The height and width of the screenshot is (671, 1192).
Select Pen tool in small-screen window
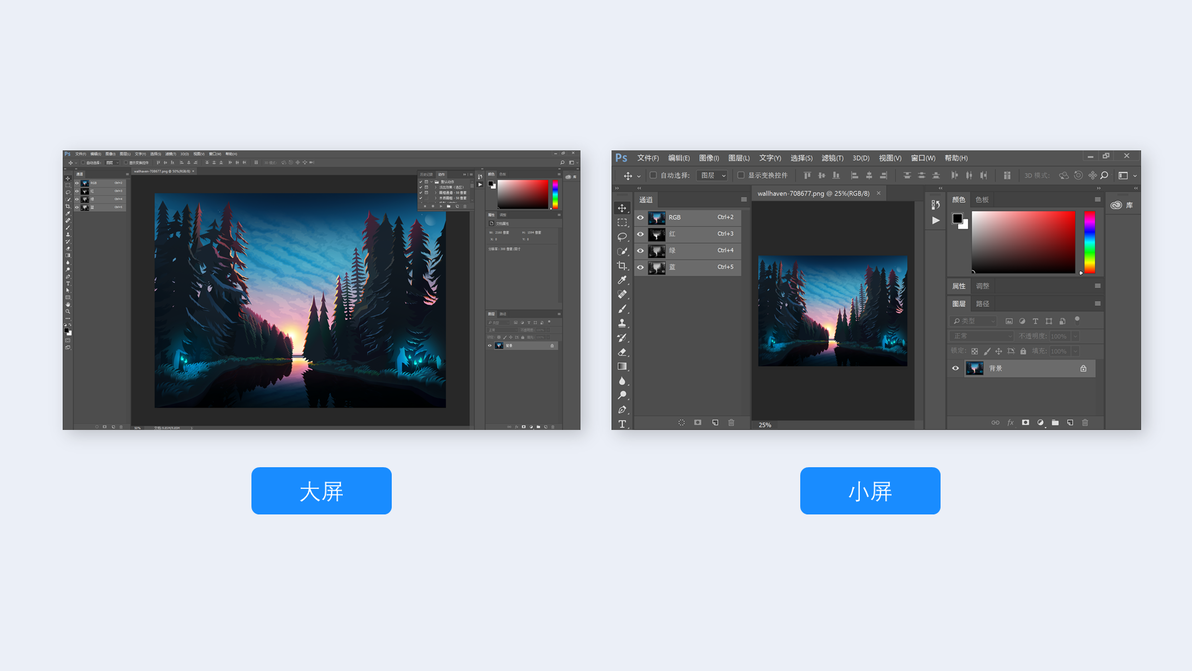pyautogui.click(x=623, y=410)
